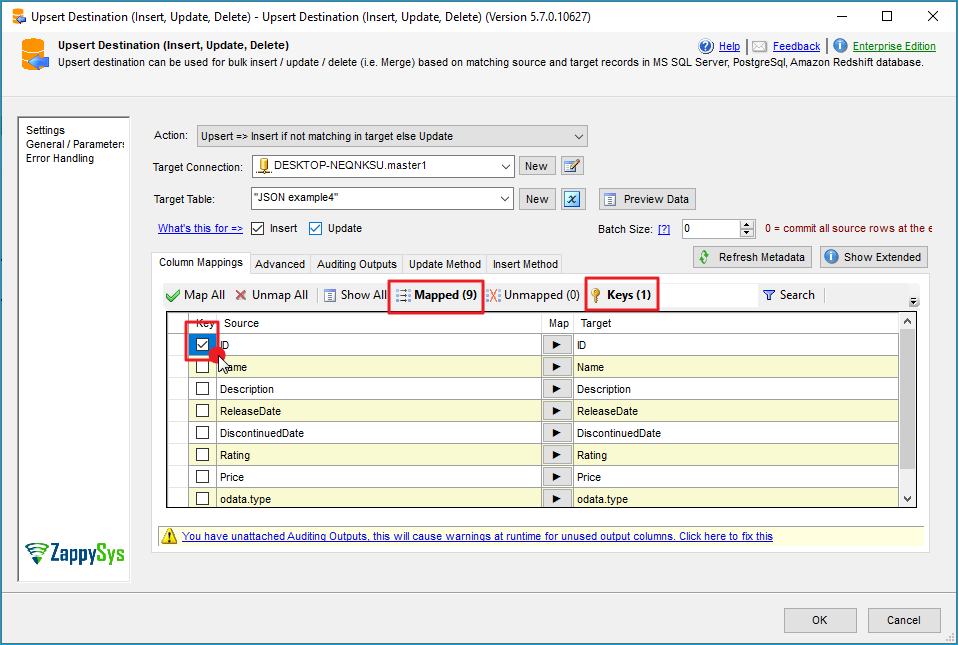The image size is (958, 645).
Task: Click the Show Extended info button
Action: pos(873,257)
